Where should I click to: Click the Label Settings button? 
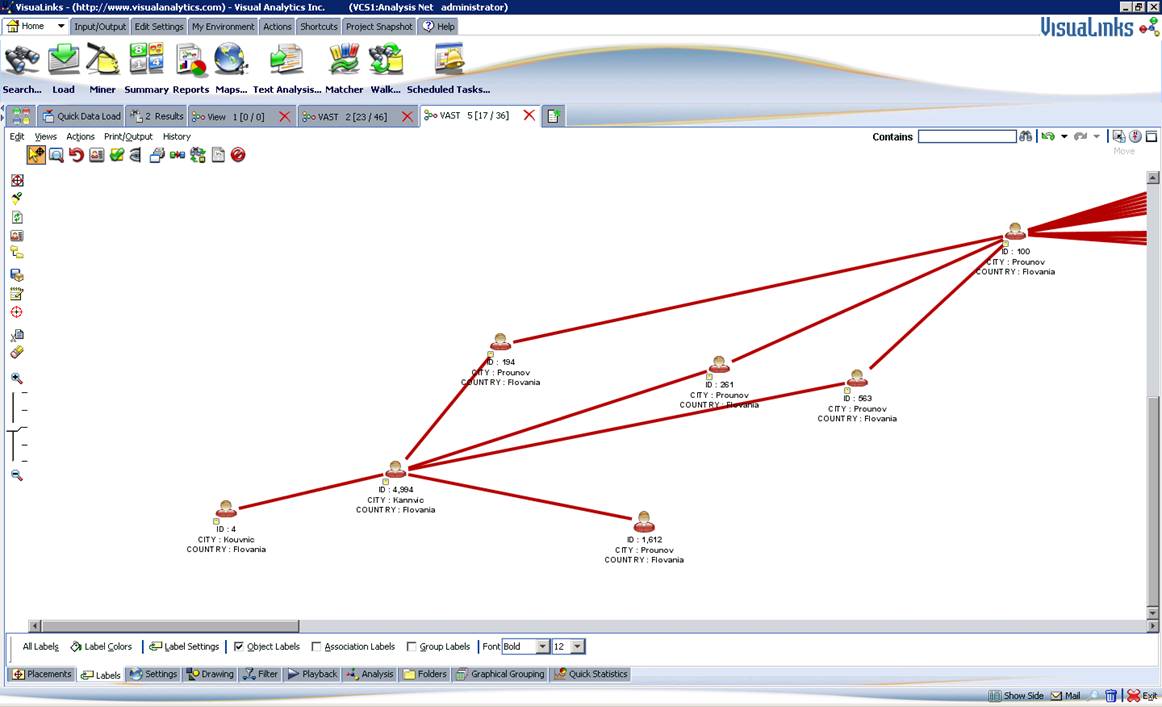[x=185, y=646]
